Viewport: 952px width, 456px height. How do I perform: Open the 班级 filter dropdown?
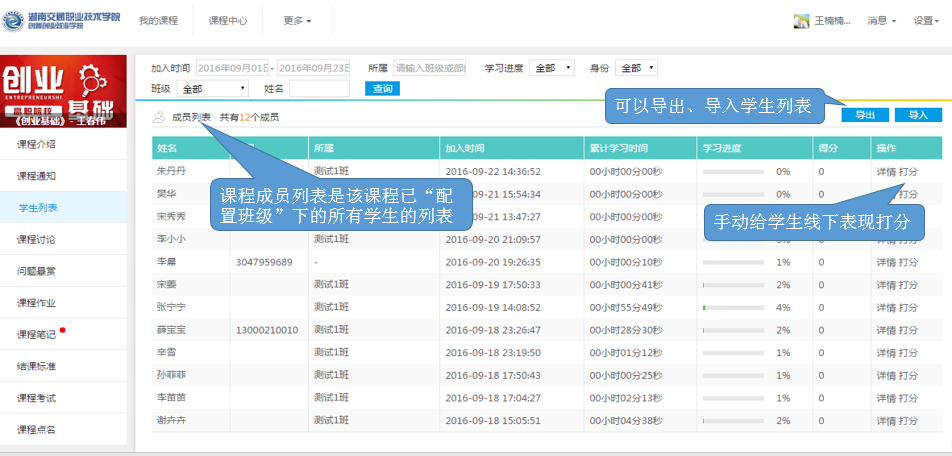(x=213, y=89)
